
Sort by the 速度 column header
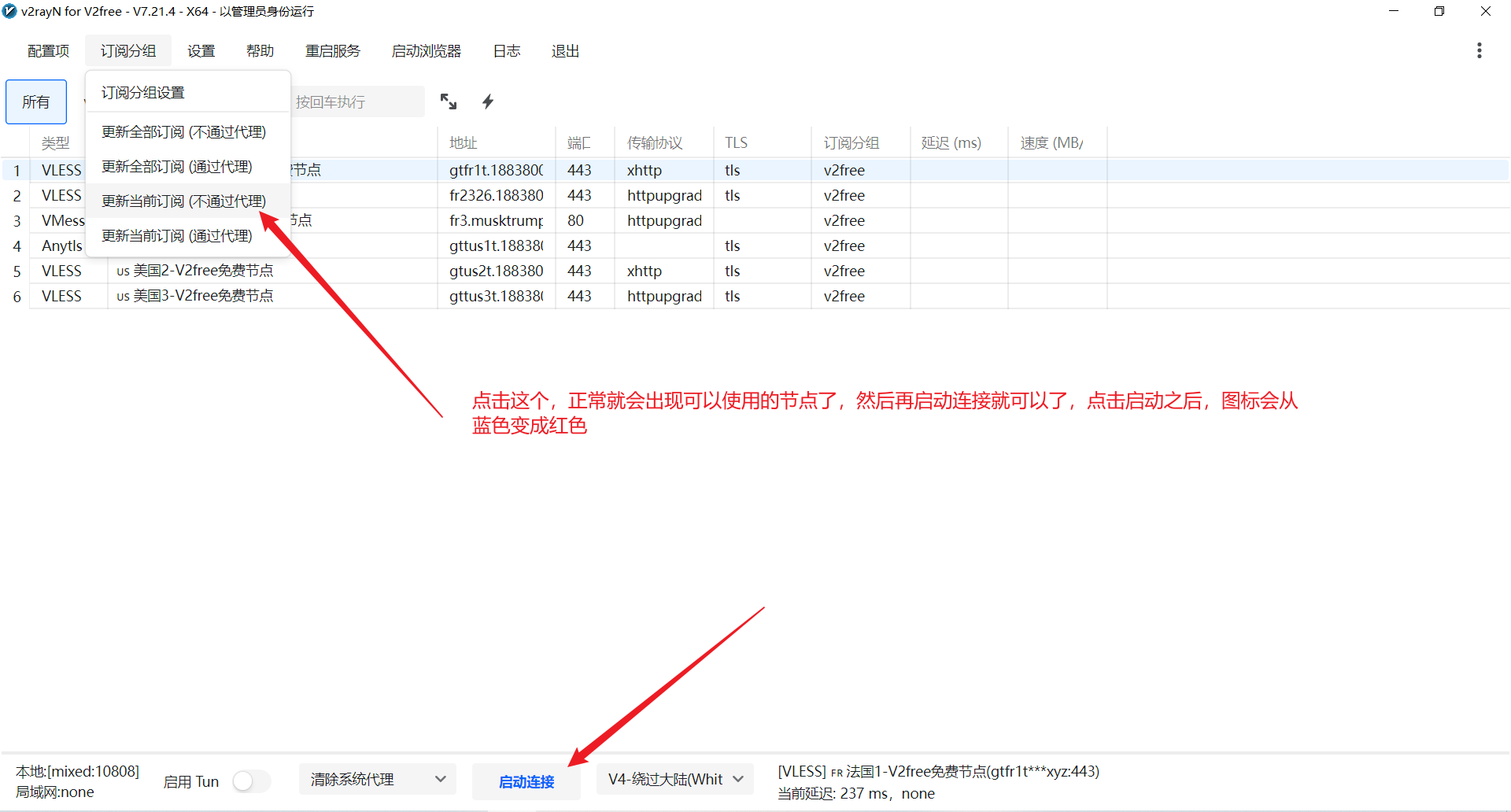pos(1057,142)
